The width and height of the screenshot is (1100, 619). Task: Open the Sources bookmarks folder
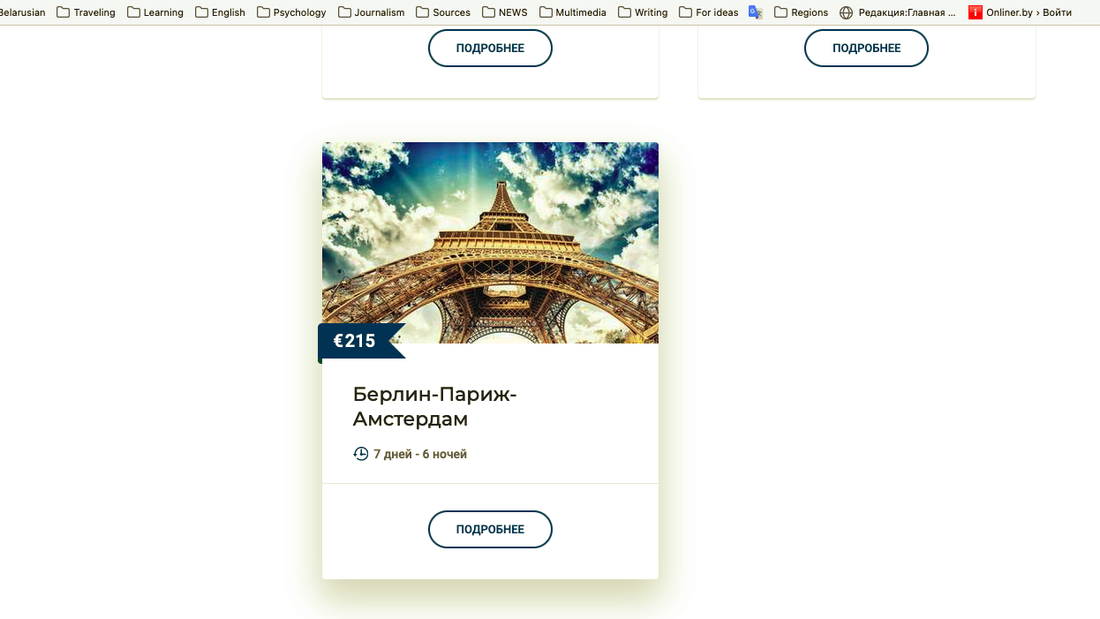[443, 12]
